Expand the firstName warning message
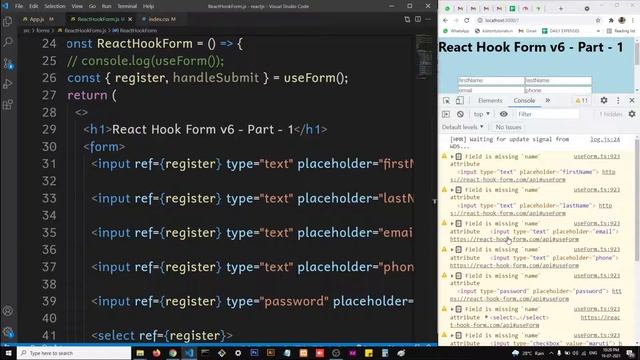 [x=452, y=157]
